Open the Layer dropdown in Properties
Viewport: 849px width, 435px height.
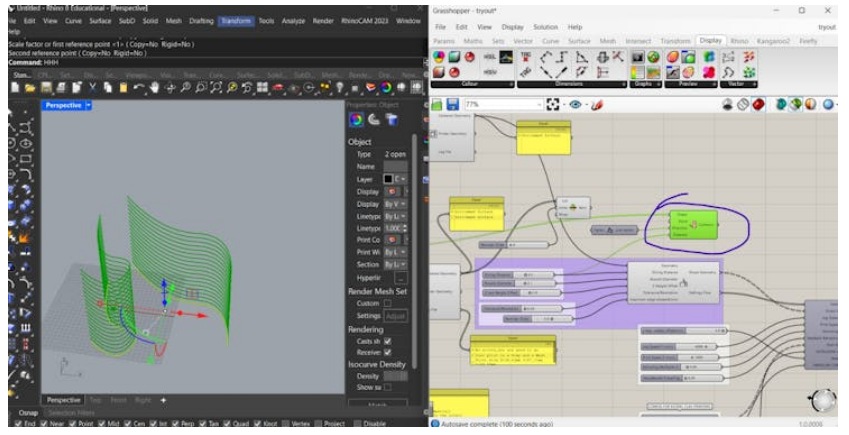click(402, 179)
